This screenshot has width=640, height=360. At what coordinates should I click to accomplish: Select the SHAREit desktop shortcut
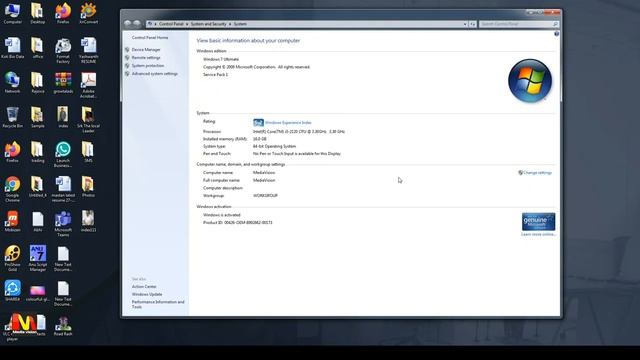pos(12,291)
